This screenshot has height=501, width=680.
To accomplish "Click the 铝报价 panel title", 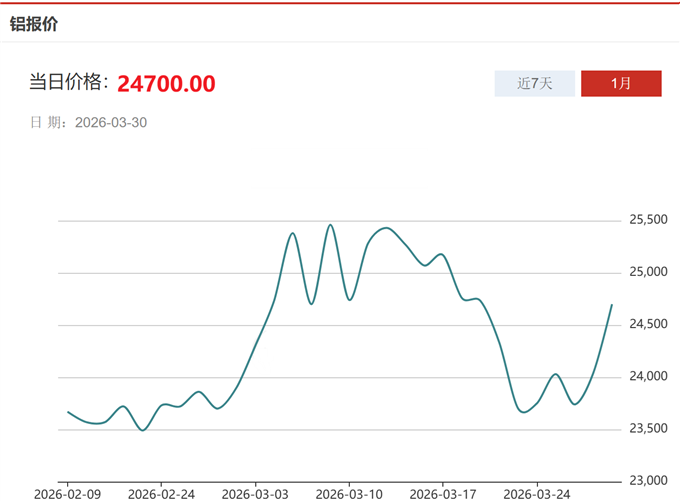I will [33, 24].
